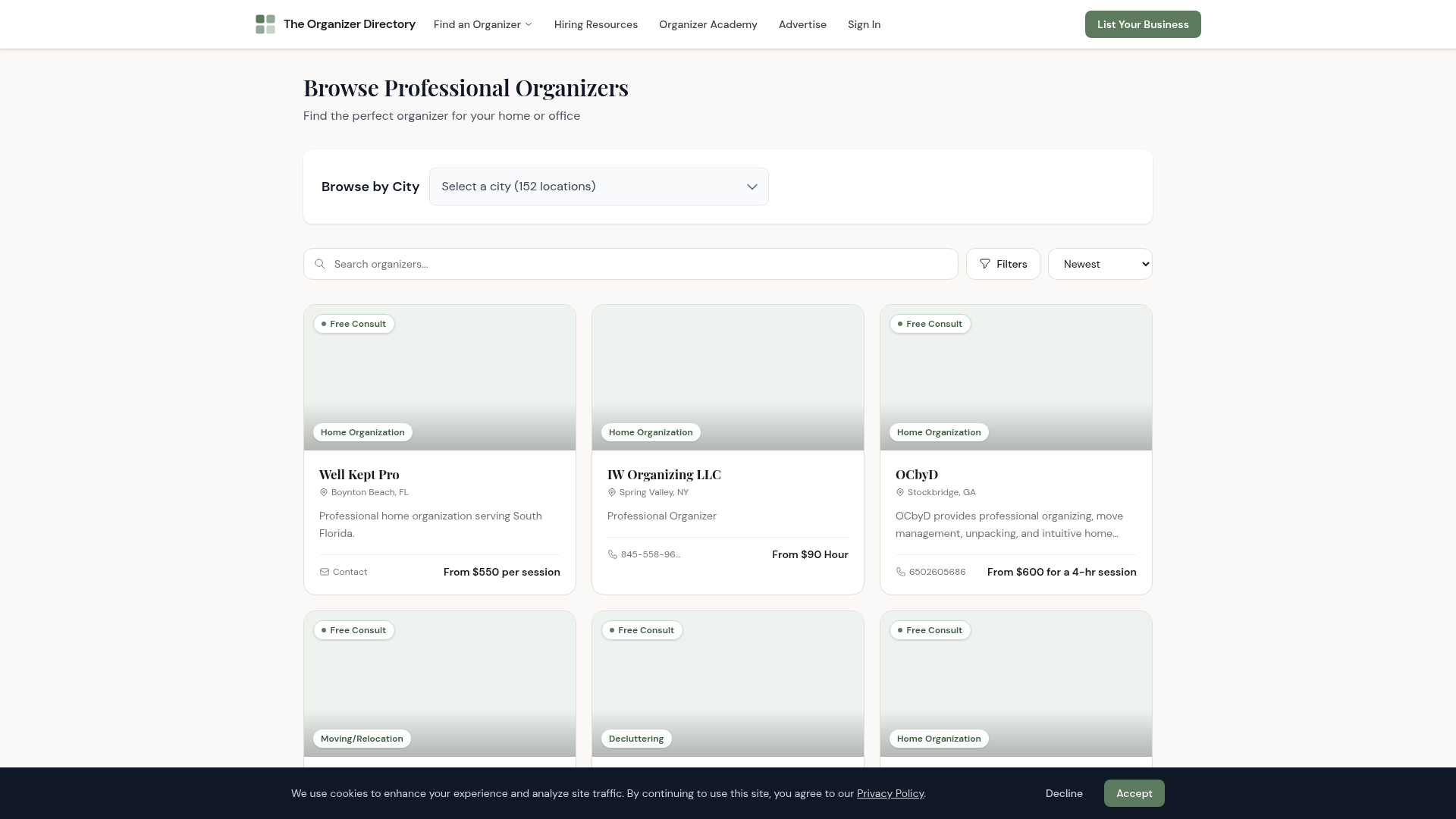Click phone number 845-558-96...

(651, 554)
